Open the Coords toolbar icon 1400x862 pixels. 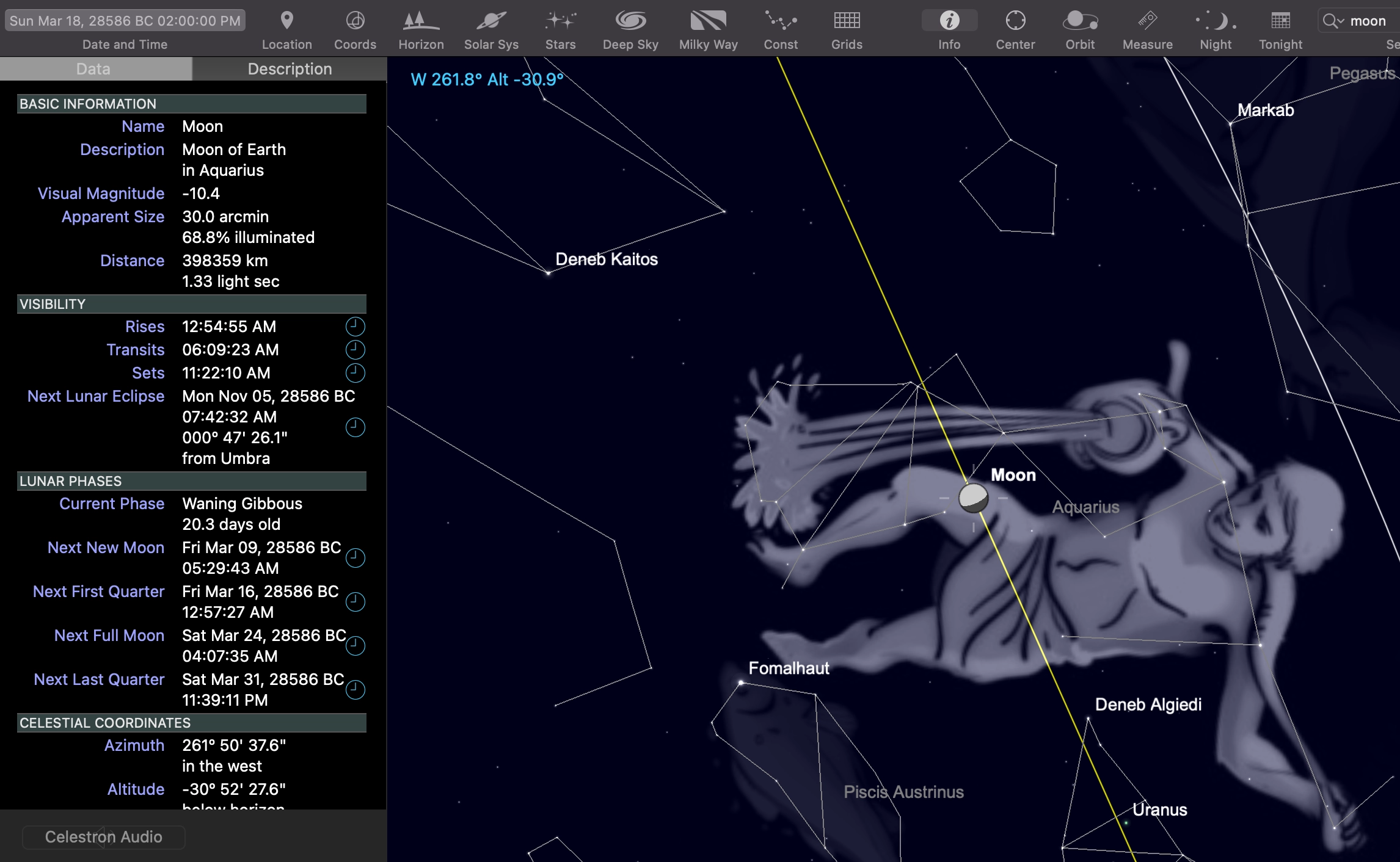355,21
